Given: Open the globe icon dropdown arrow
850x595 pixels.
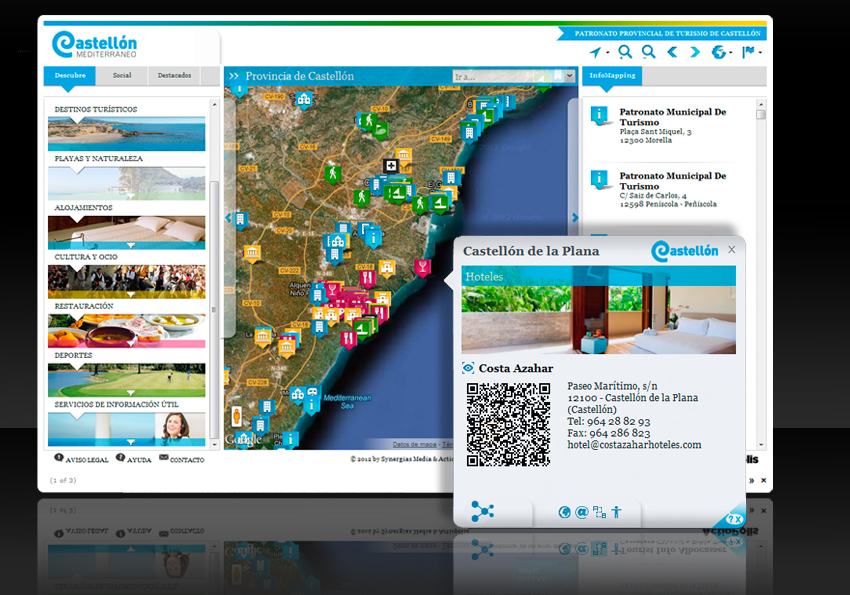Looking at the screenshot, I should tap(731, 53).
